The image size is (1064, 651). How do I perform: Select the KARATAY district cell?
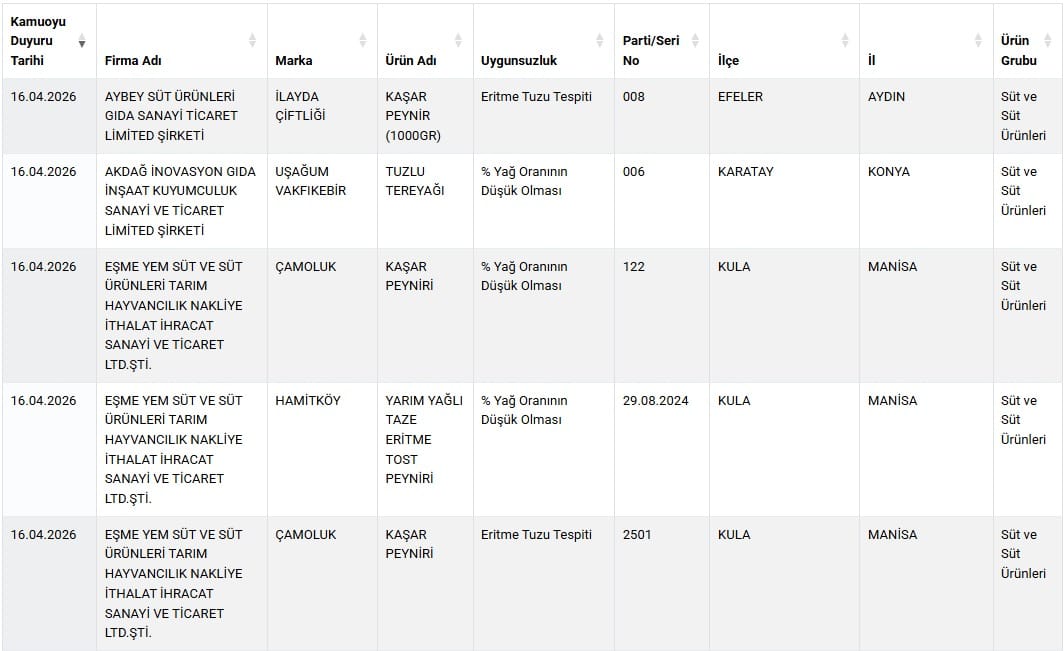[x=746, y=172]
